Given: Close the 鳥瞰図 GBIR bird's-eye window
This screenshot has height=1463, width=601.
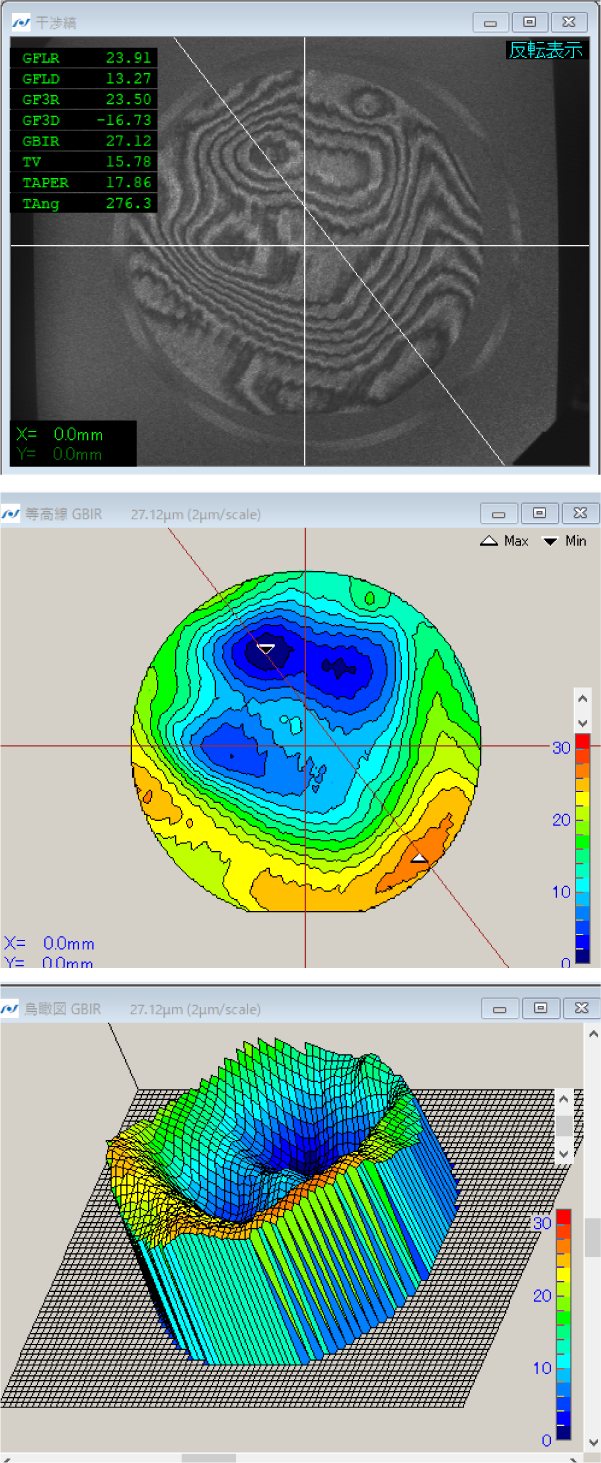Looking at the screenshot, I should tap(580, 1008).
